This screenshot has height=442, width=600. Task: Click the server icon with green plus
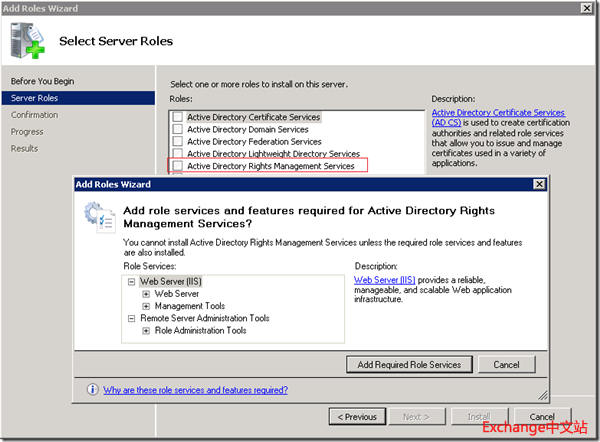pos(28,40)
